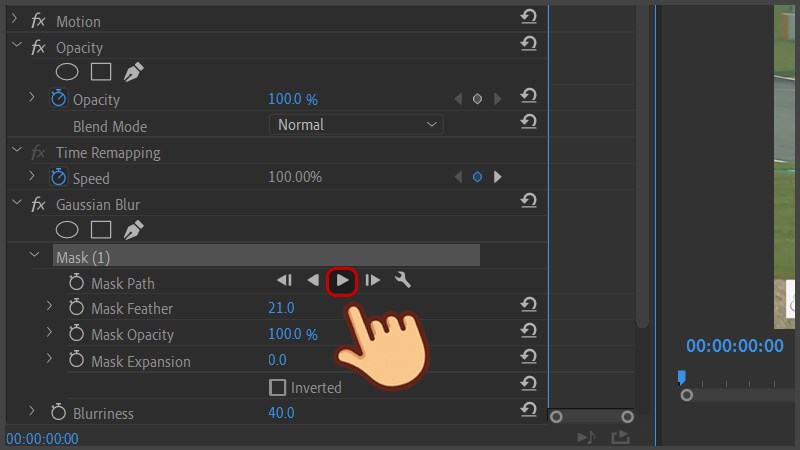Add or remove Speed keyframe
The image size is (800, 450).
(x=477, y=177)
